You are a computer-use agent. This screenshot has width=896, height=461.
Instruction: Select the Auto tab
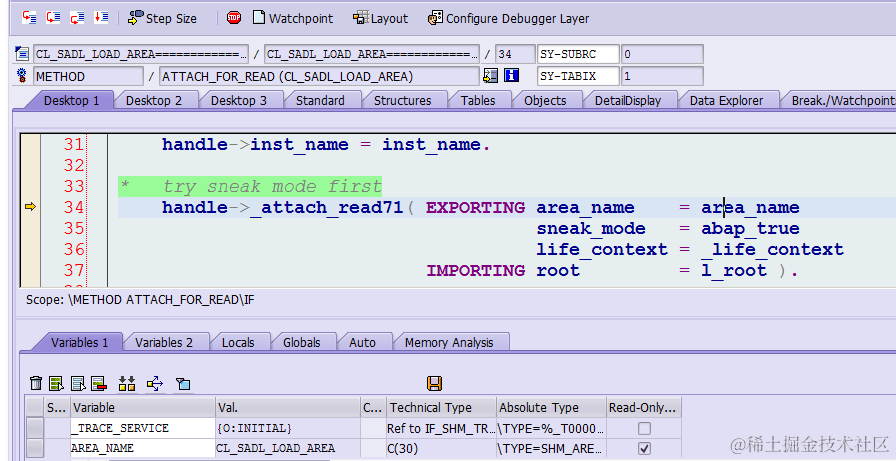(x=362, y=342)
